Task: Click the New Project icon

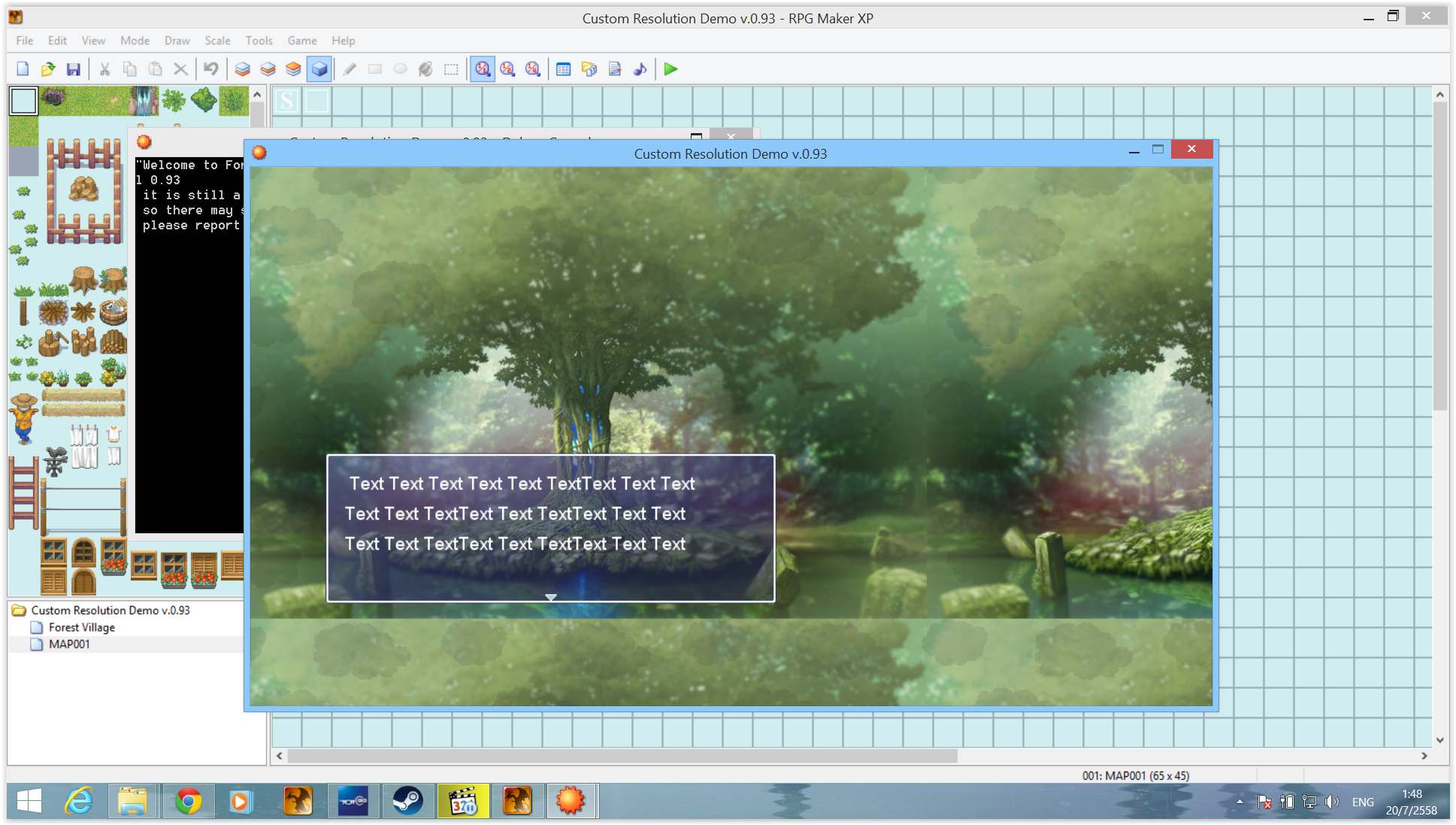Action: pyautogui.click(x=23, y=69)
